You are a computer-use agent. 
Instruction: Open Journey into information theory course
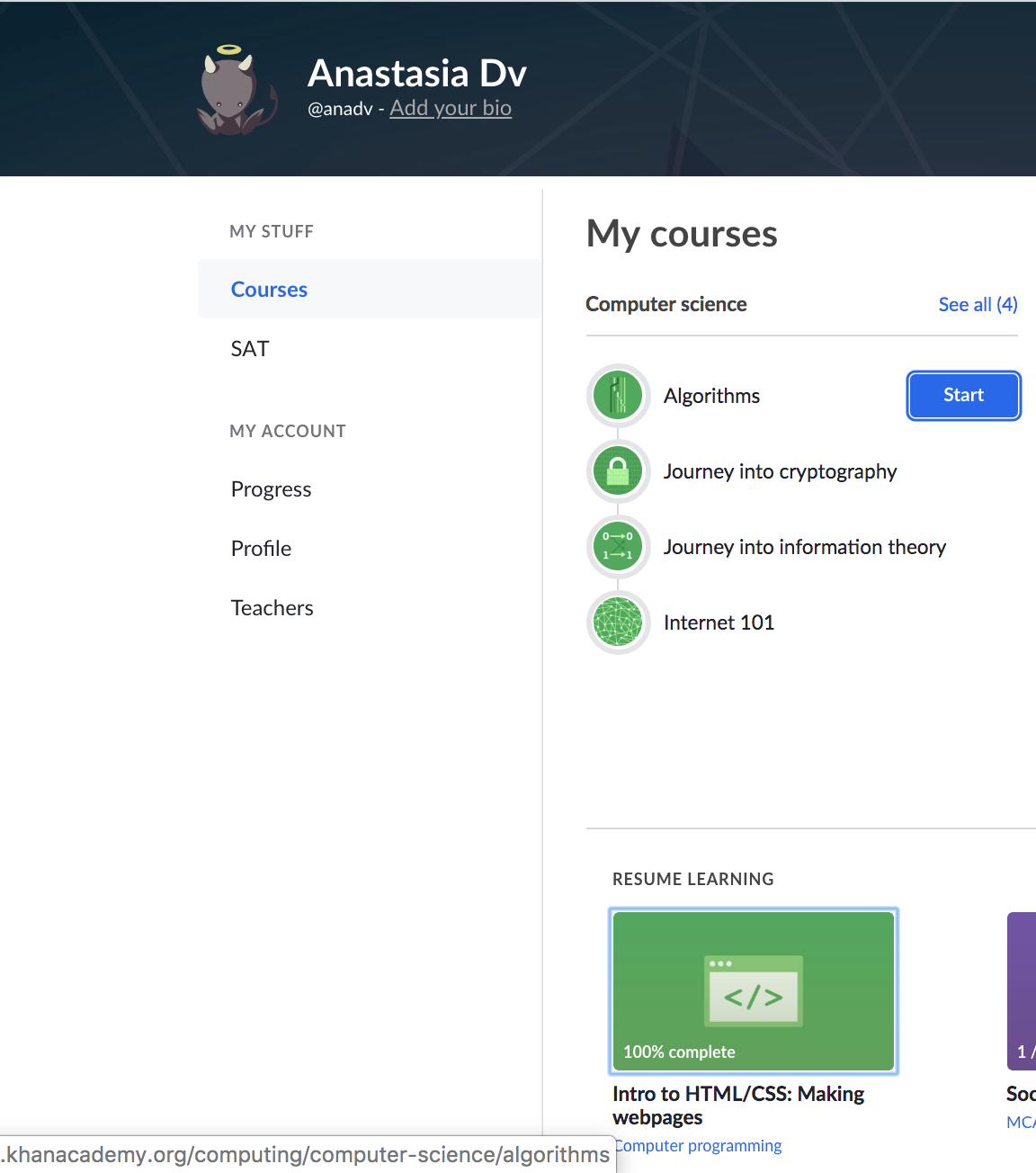(x=805, y=547)
